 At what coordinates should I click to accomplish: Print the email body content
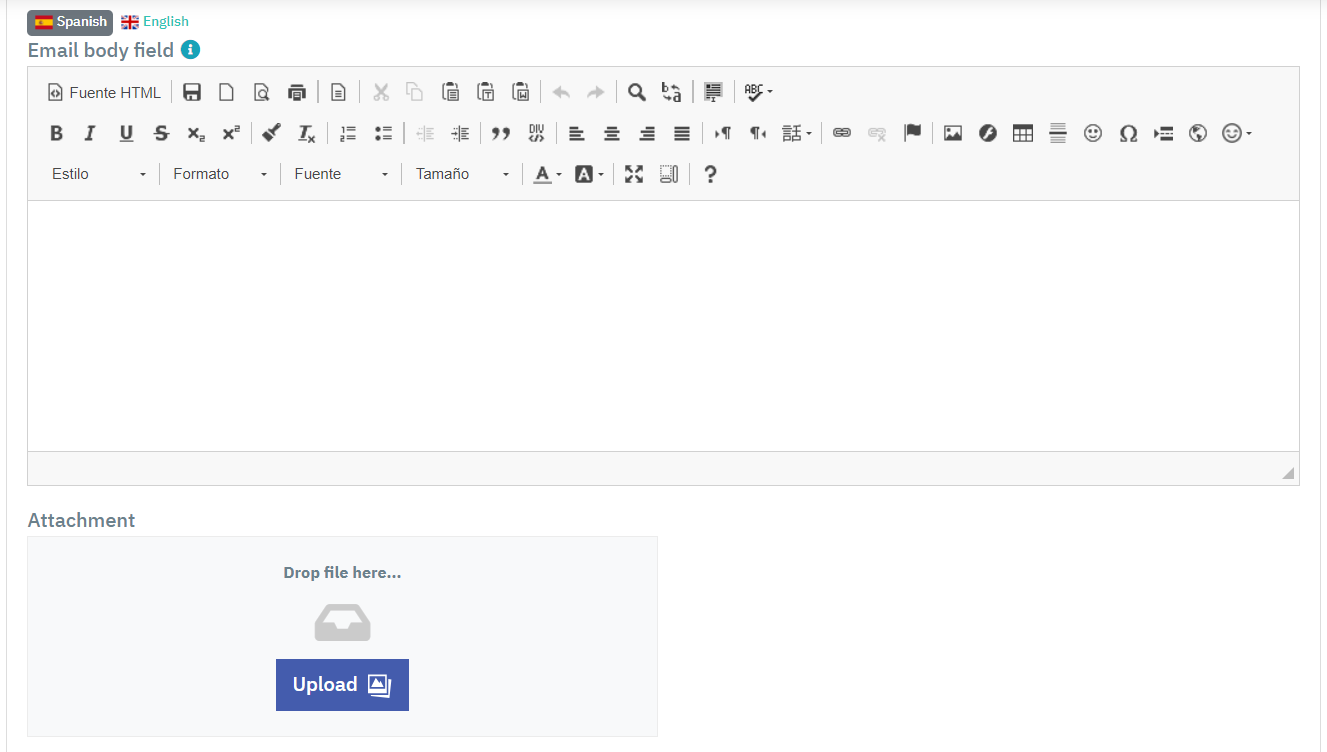pos(296,92)
